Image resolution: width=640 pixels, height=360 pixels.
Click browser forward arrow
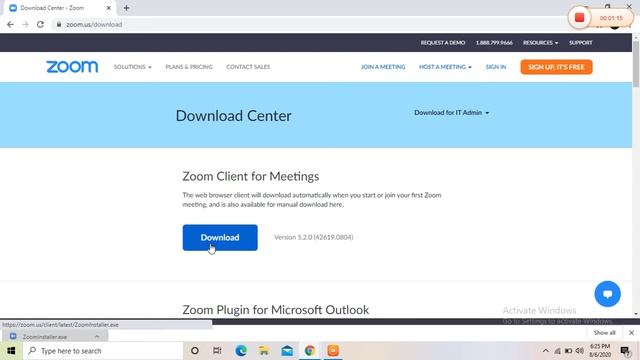pyautogui.click(x=25, y=24)
